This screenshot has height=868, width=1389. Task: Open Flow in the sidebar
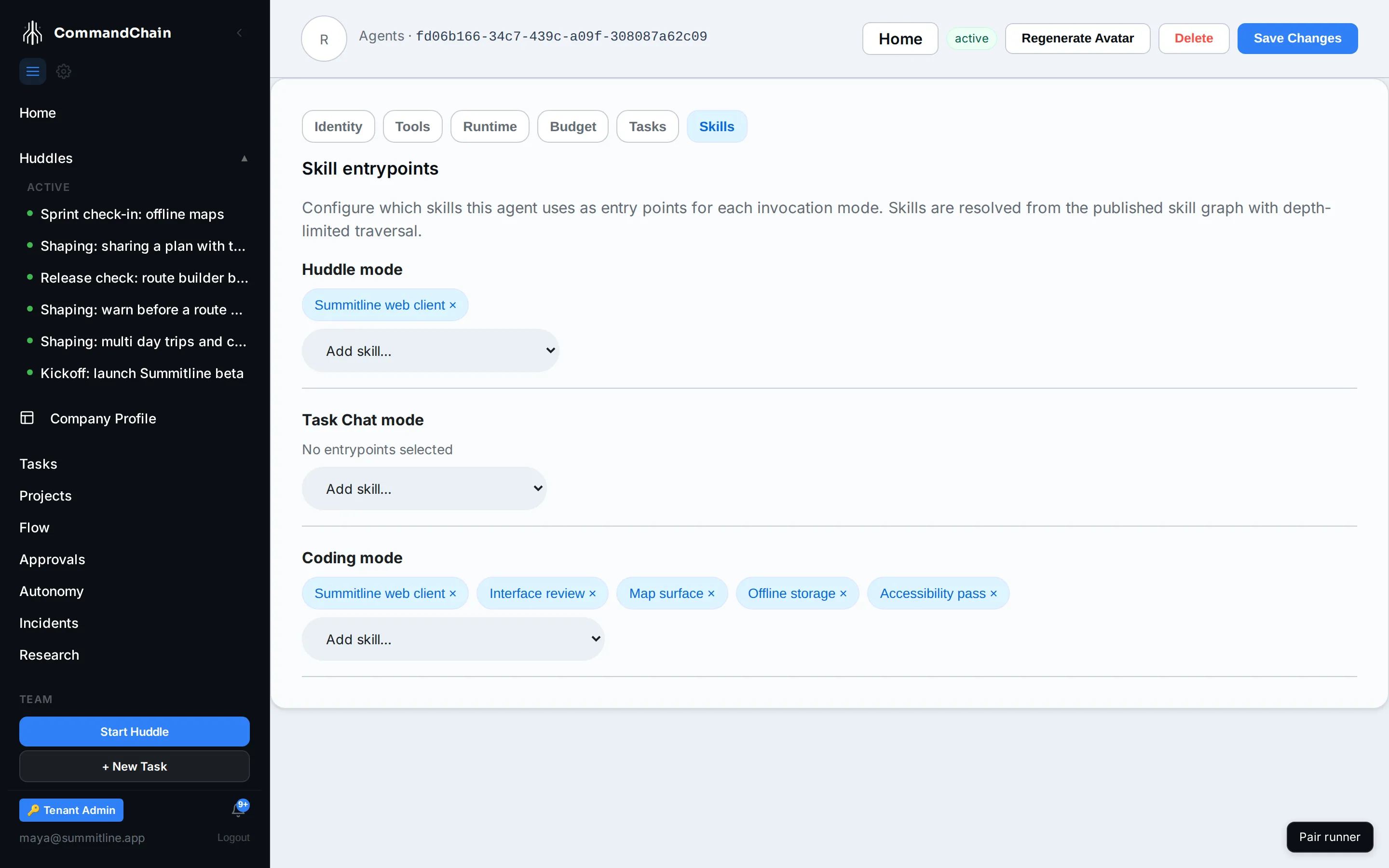(34, 528)
